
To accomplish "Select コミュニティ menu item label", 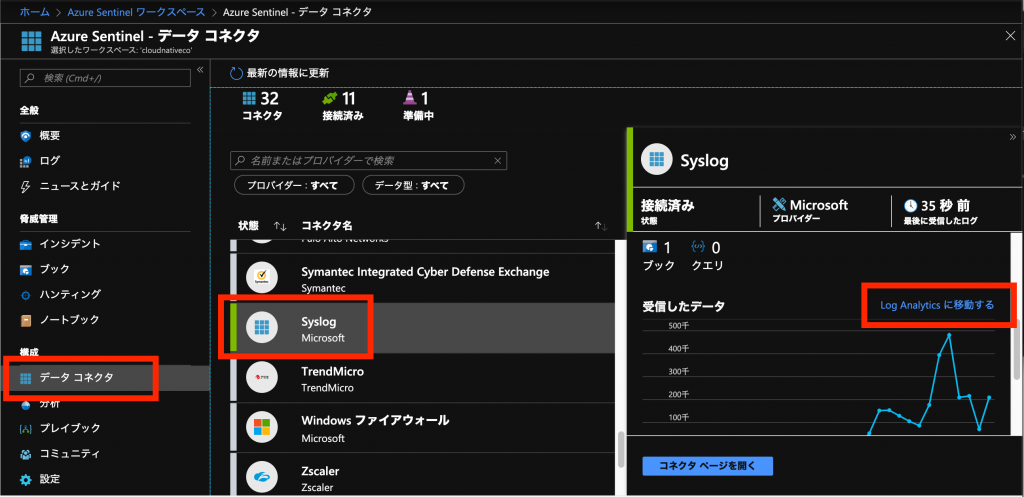I will [70, 454].
